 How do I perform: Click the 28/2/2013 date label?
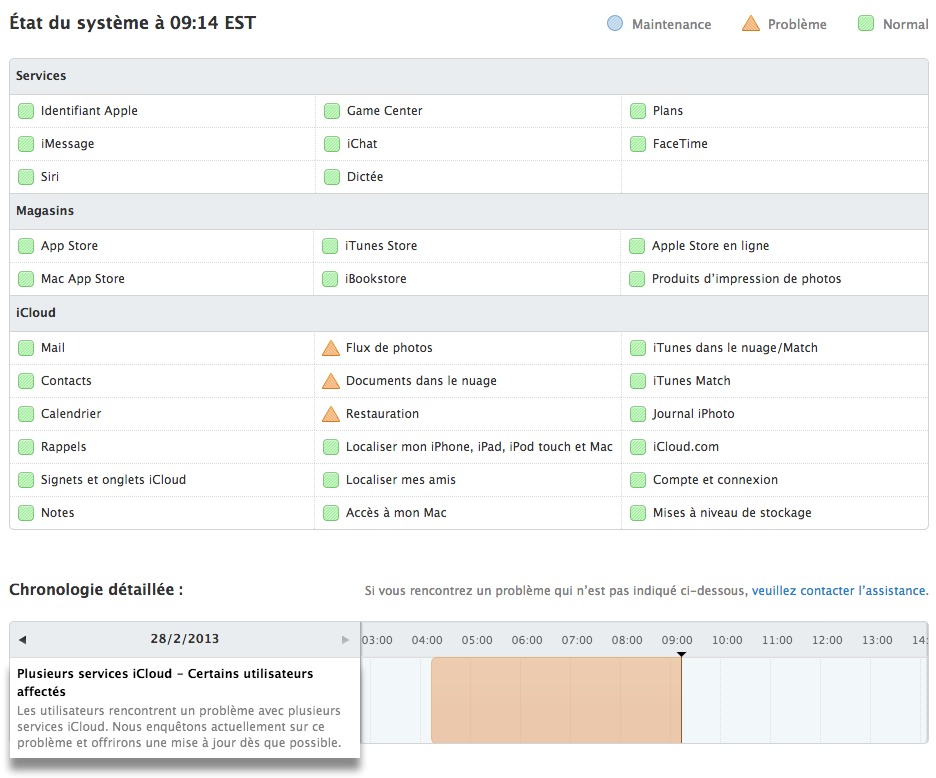click(x=184, y=639)
